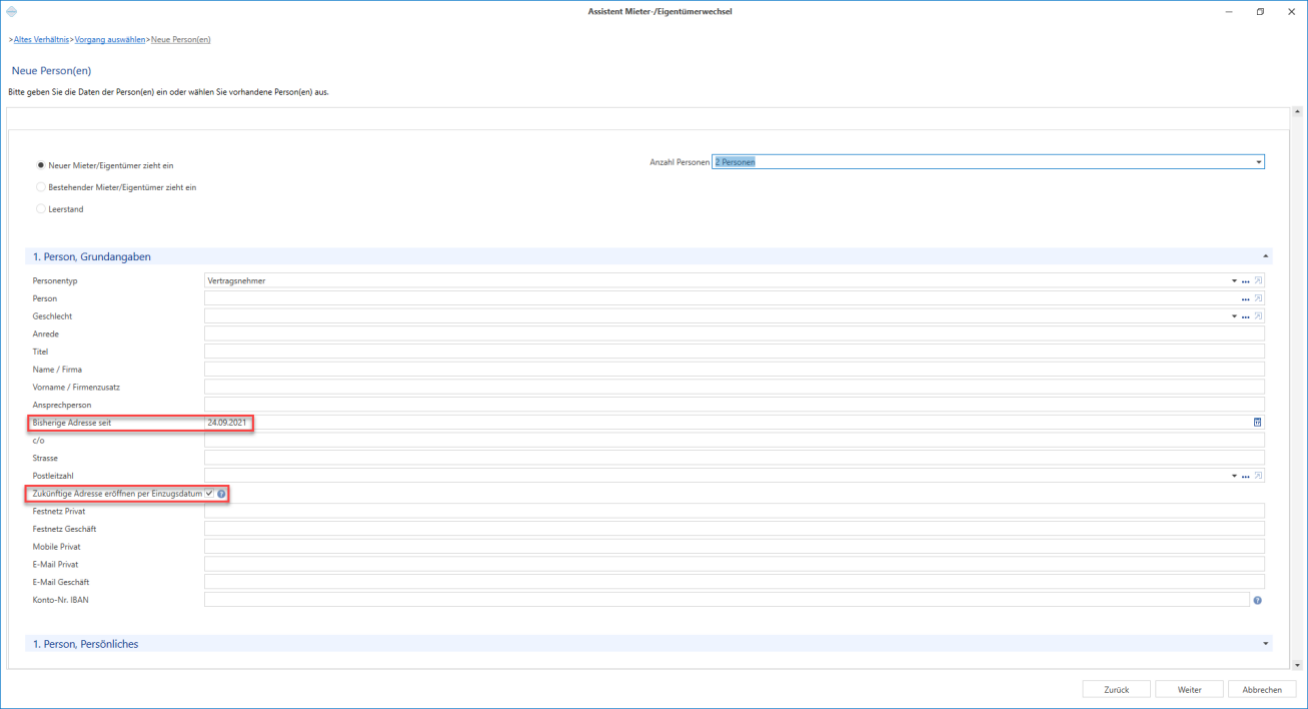1308x709 pixels.
Task: Open the Neue Person(en) breadcrumb step
Action: click(x=181, y=40)
